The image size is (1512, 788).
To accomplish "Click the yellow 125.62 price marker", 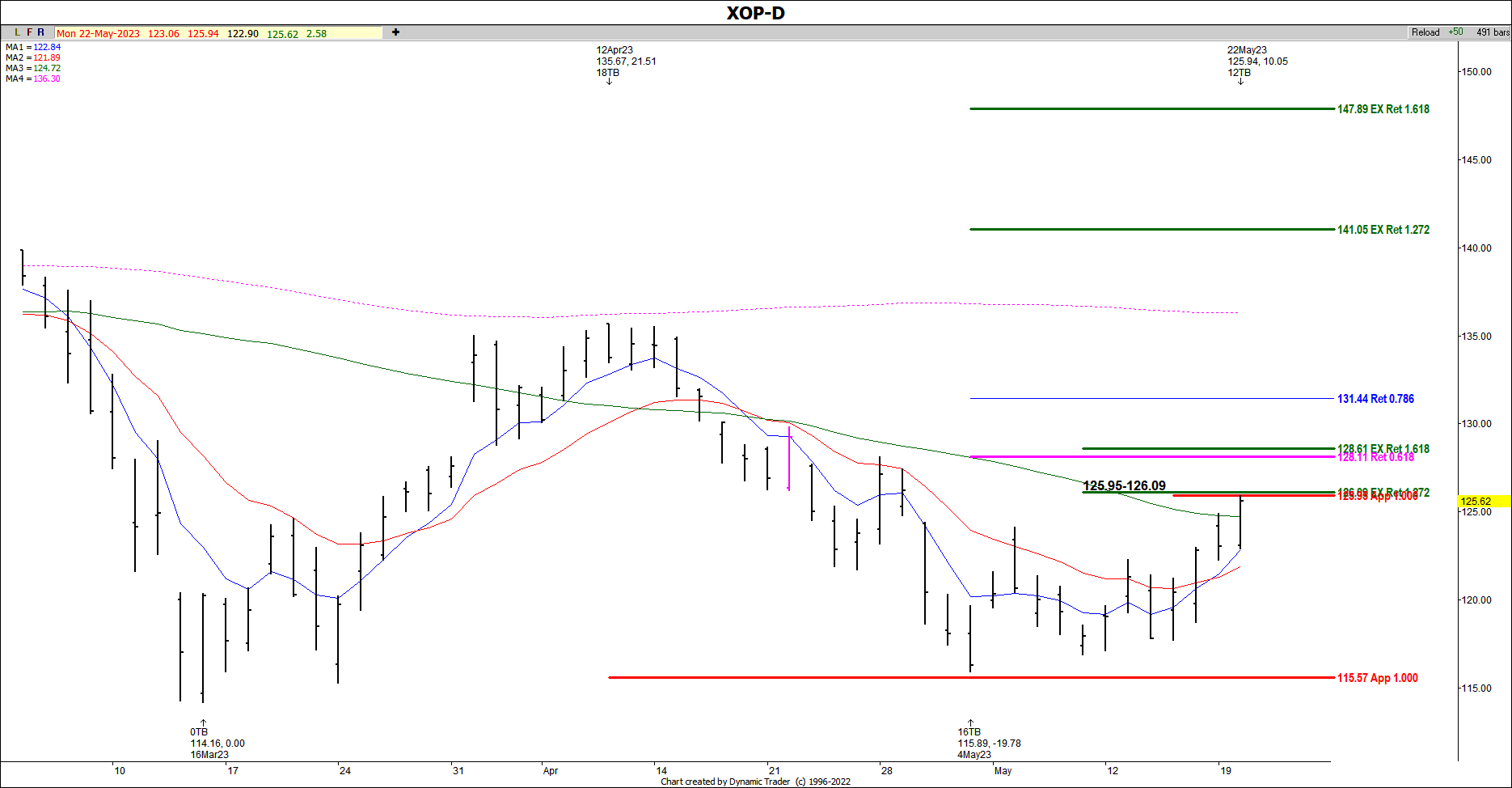I will click(1484, 502).
